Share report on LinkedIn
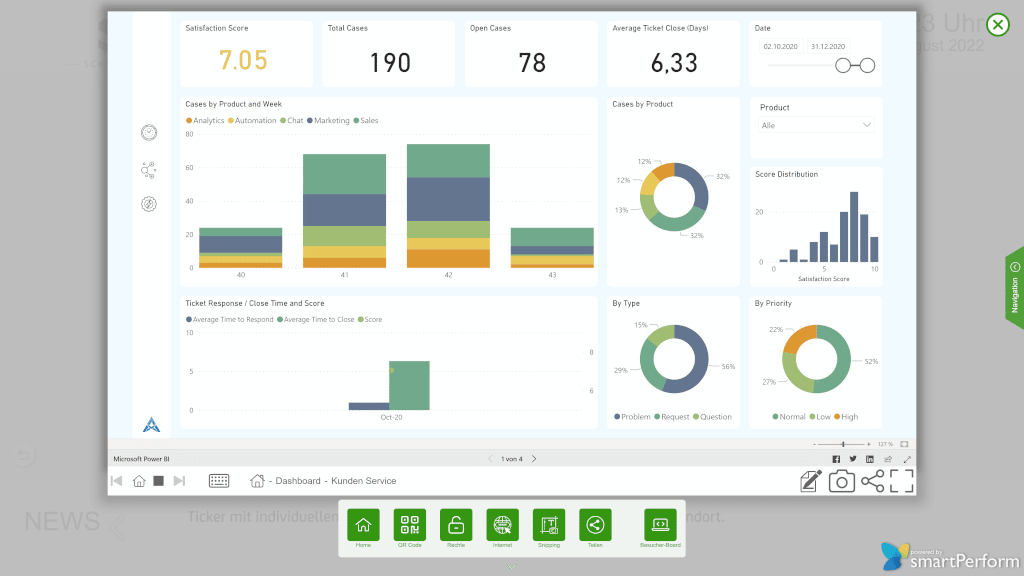 click(x=870, y=459)
